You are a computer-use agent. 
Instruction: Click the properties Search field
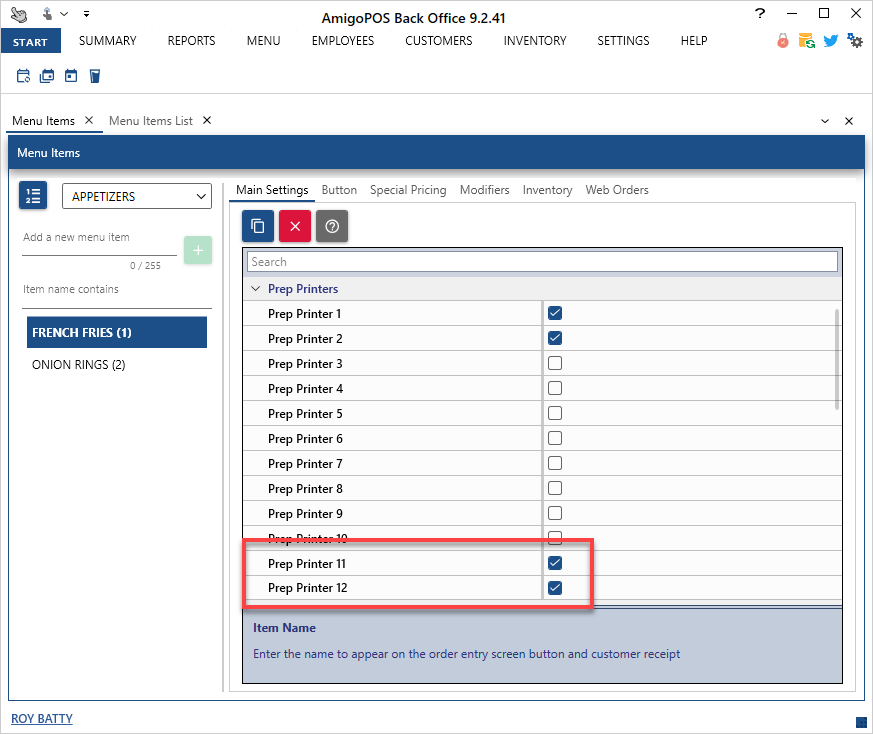[541, 262]
